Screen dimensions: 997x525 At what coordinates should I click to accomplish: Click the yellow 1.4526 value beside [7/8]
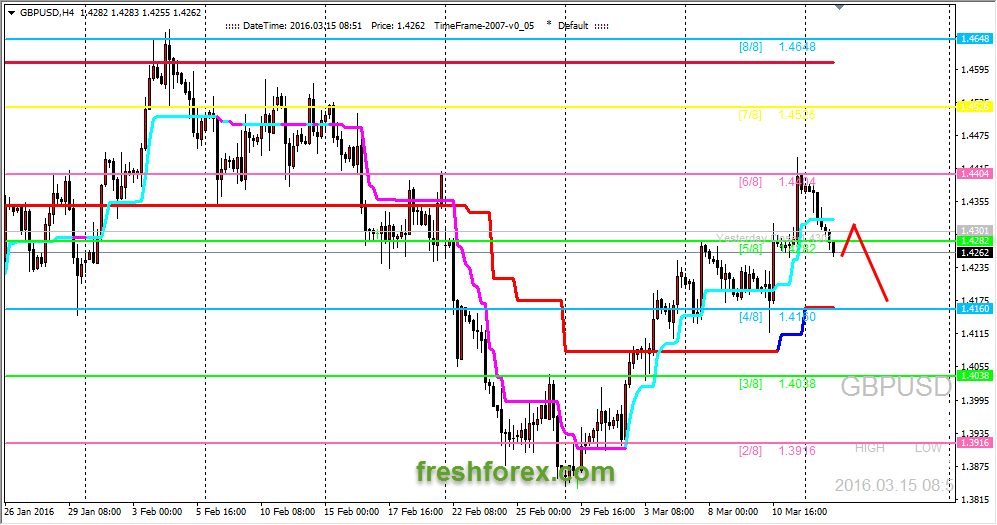click(797, 115)
